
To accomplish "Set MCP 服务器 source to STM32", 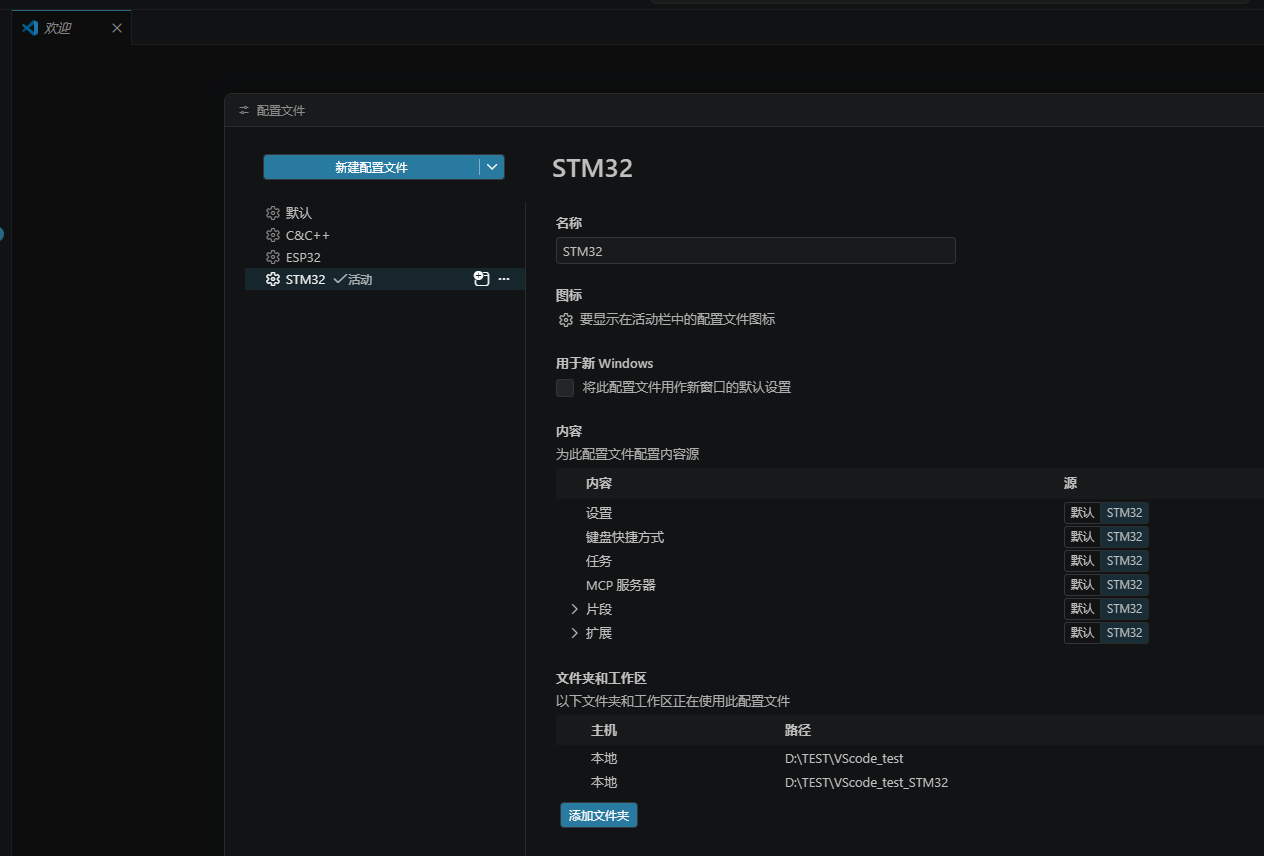I will click(x=1124, y=585).
